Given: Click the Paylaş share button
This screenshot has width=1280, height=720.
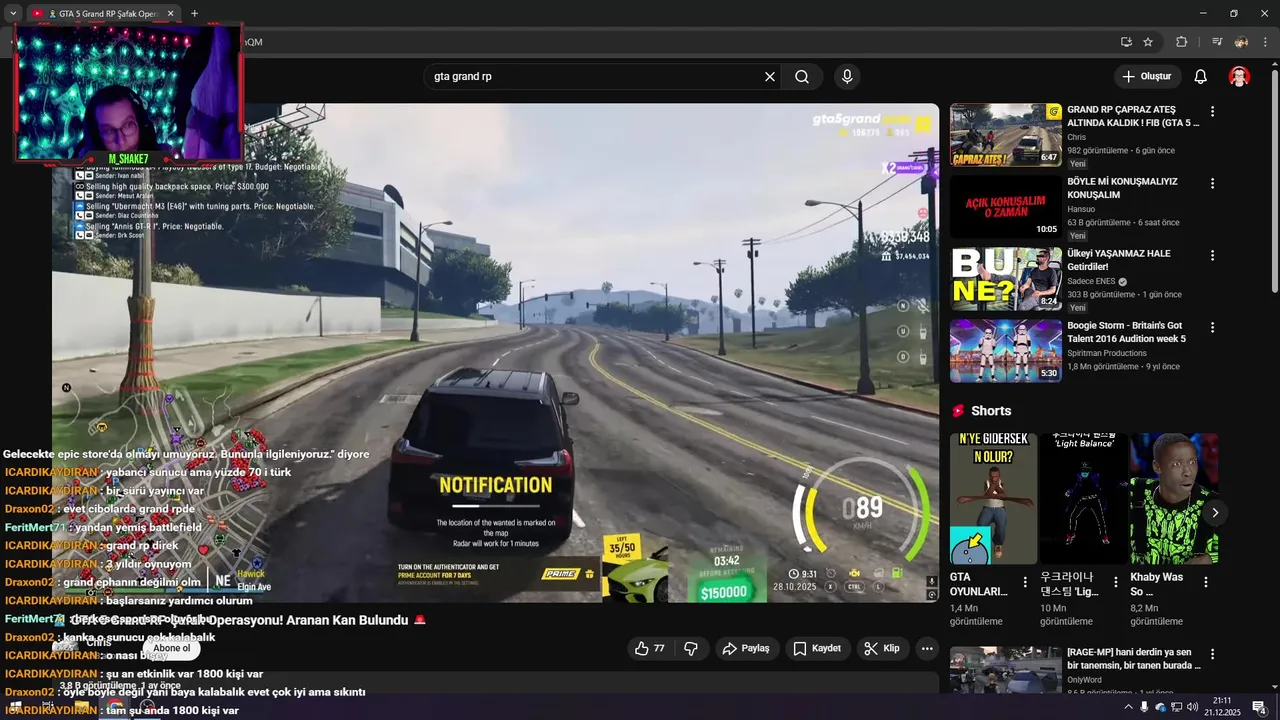Looking at the screenshot, I should coord(746,648).
